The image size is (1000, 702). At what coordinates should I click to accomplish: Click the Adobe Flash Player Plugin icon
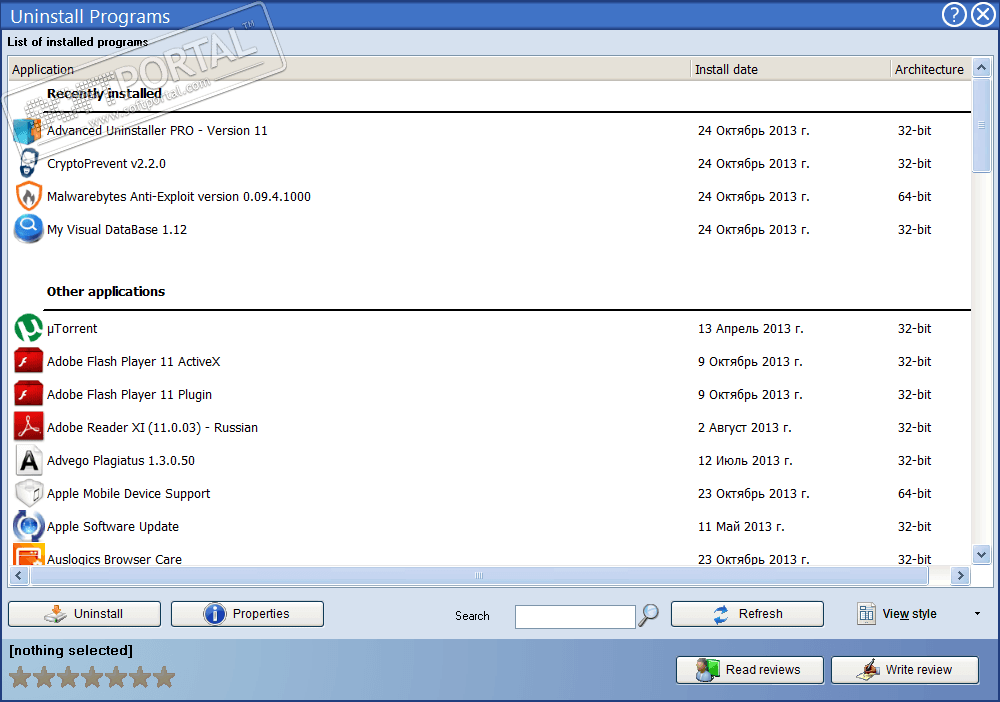pyautogui.click(x=28, y=395)
